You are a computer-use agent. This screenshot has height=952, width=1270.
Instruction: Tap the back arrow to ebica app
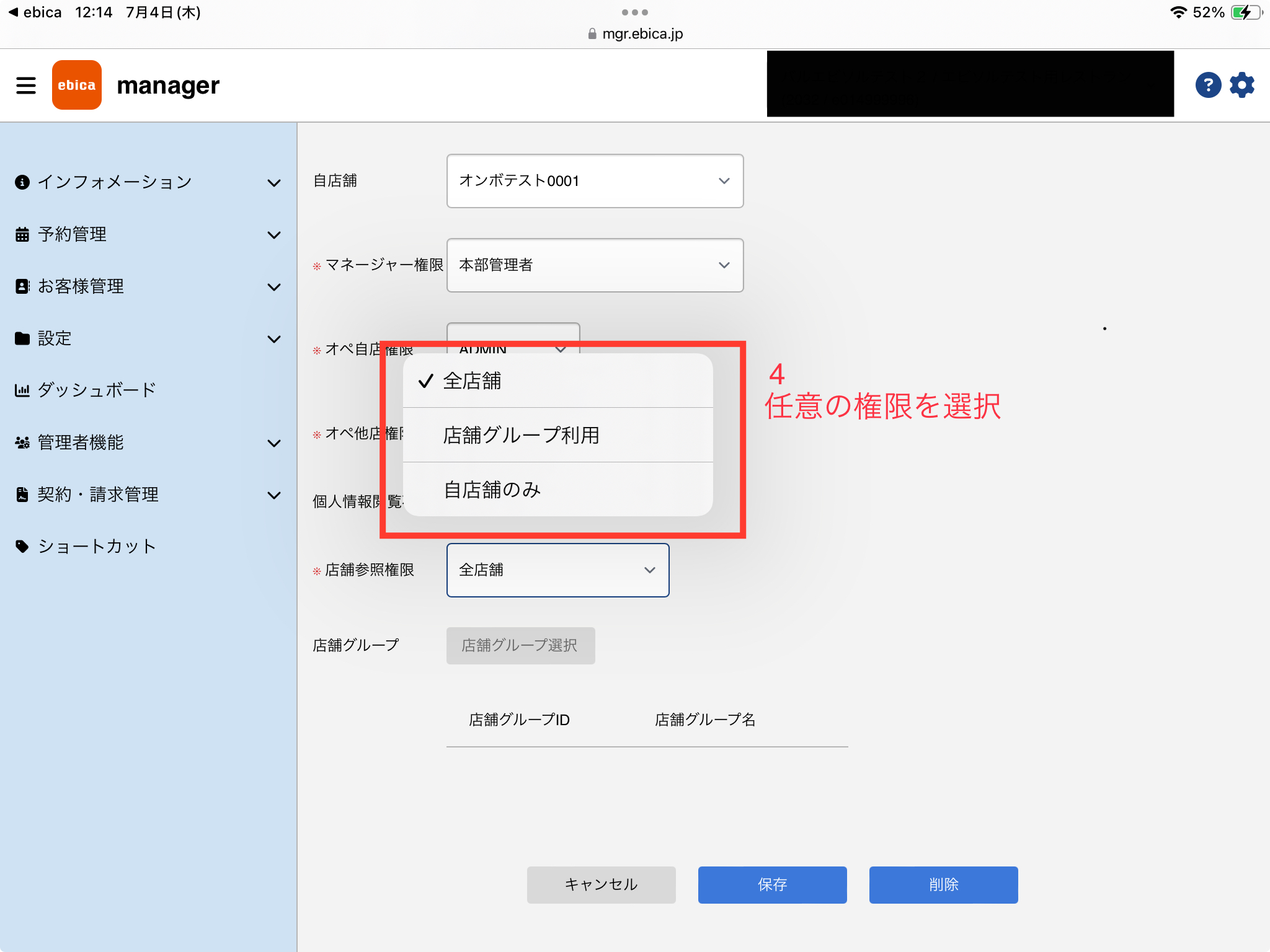[13, 12]
